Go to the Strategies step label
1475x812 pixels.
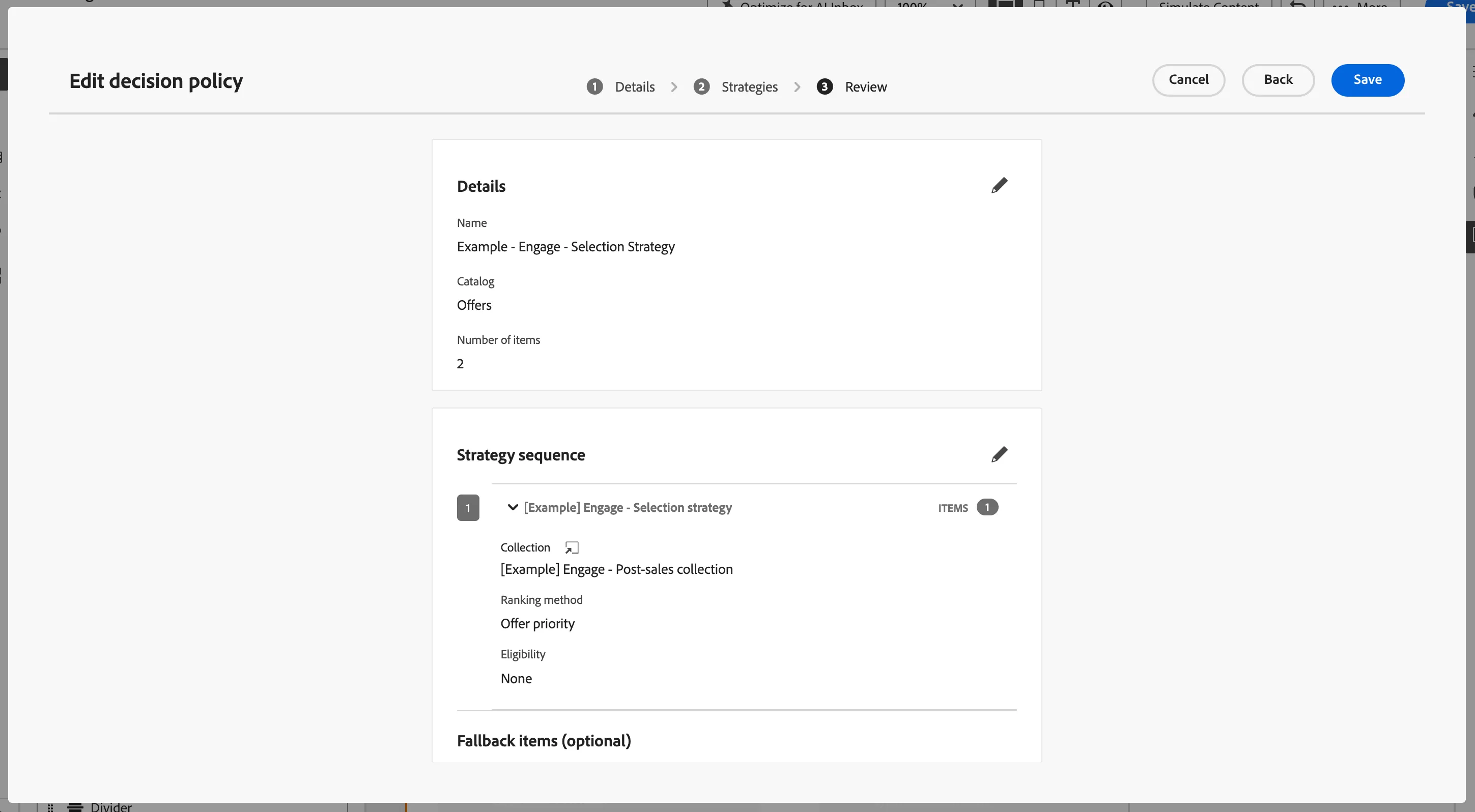click(750, 87)
